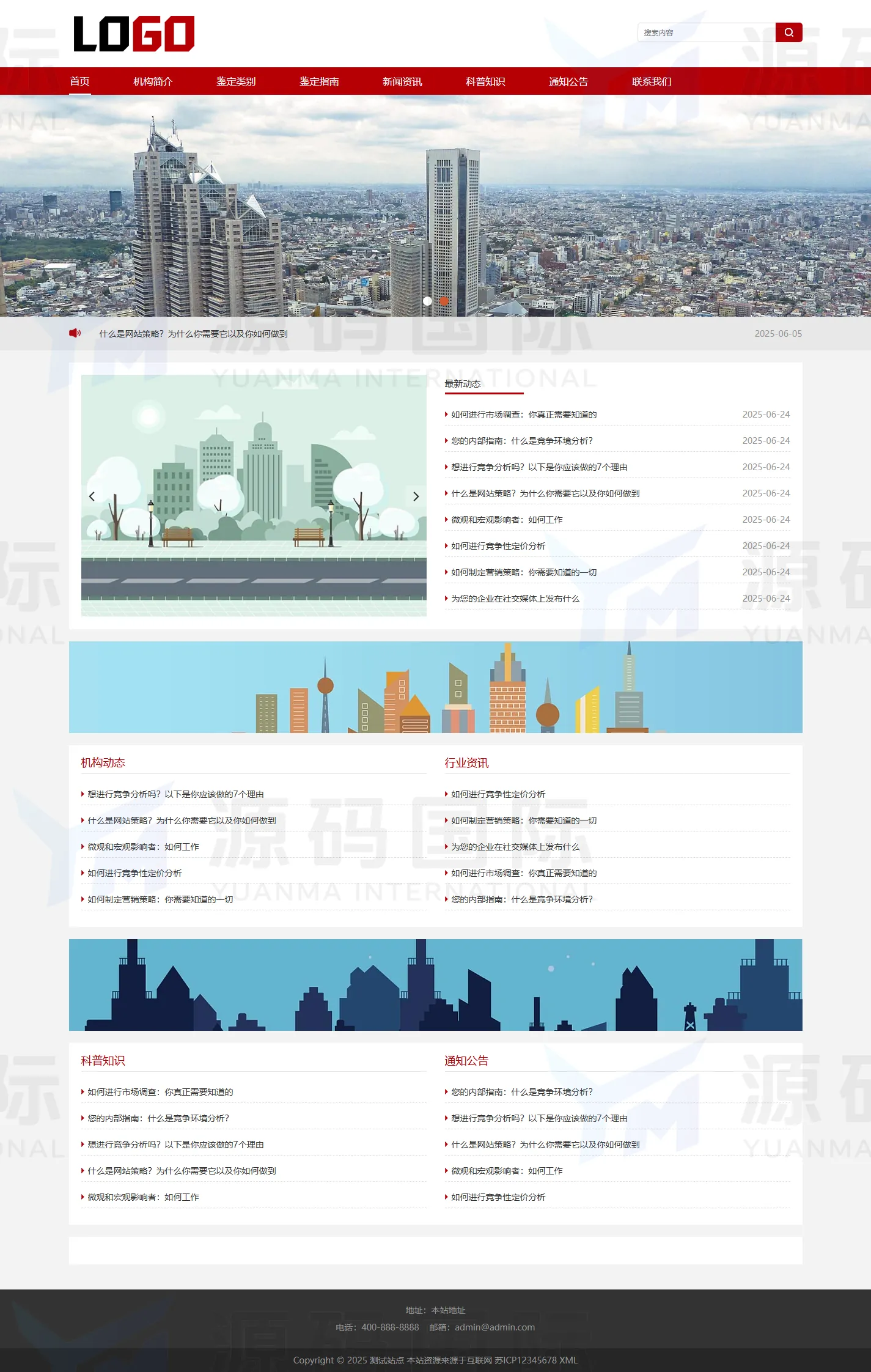Click the admin@admin.com email in the footer
Screen dimensions: 871x1372
(x=495, y=1327)
